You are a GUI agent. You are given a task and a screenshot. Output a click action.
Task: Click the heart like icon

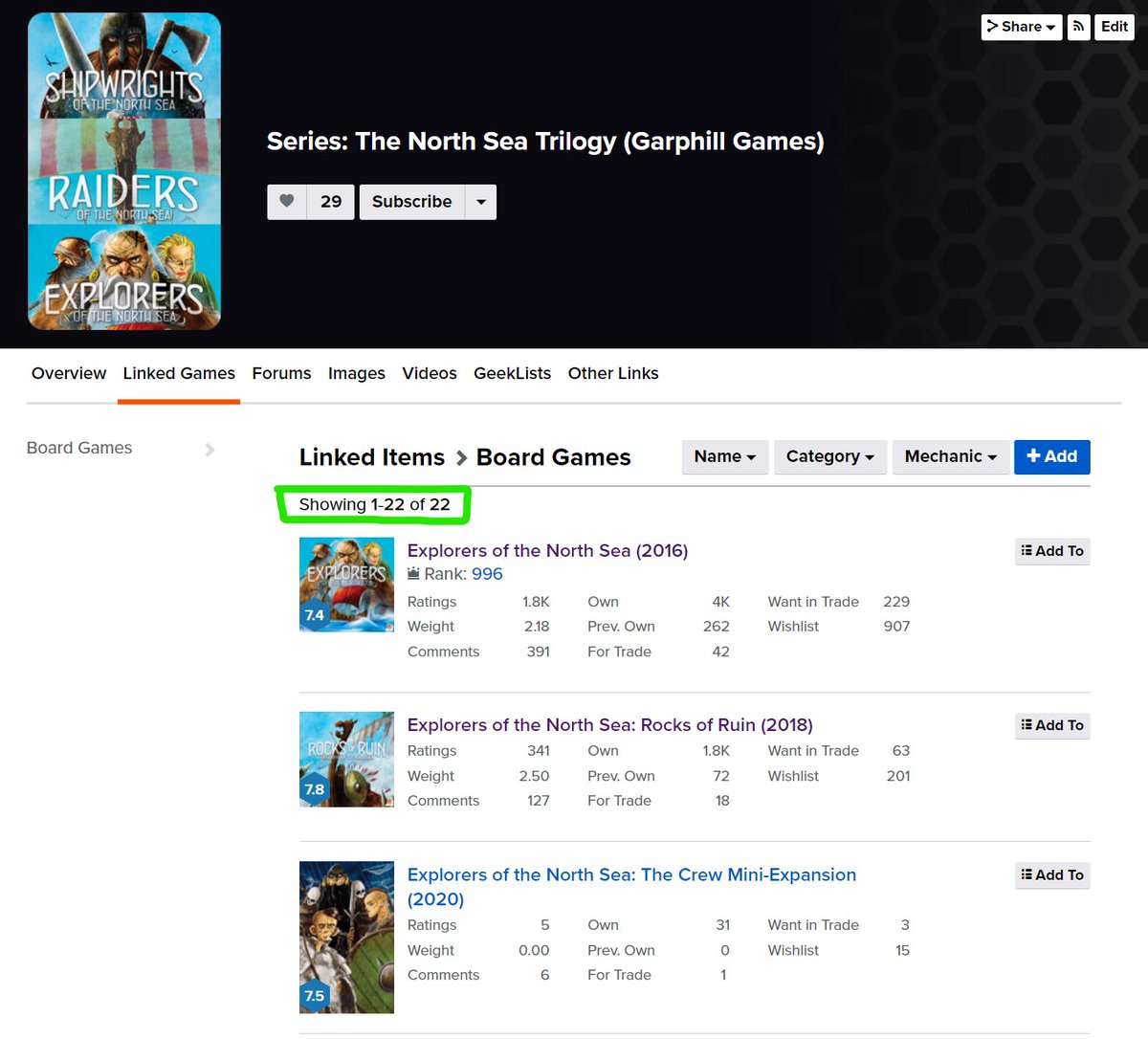pyautogui.click(x=287, y=202)
